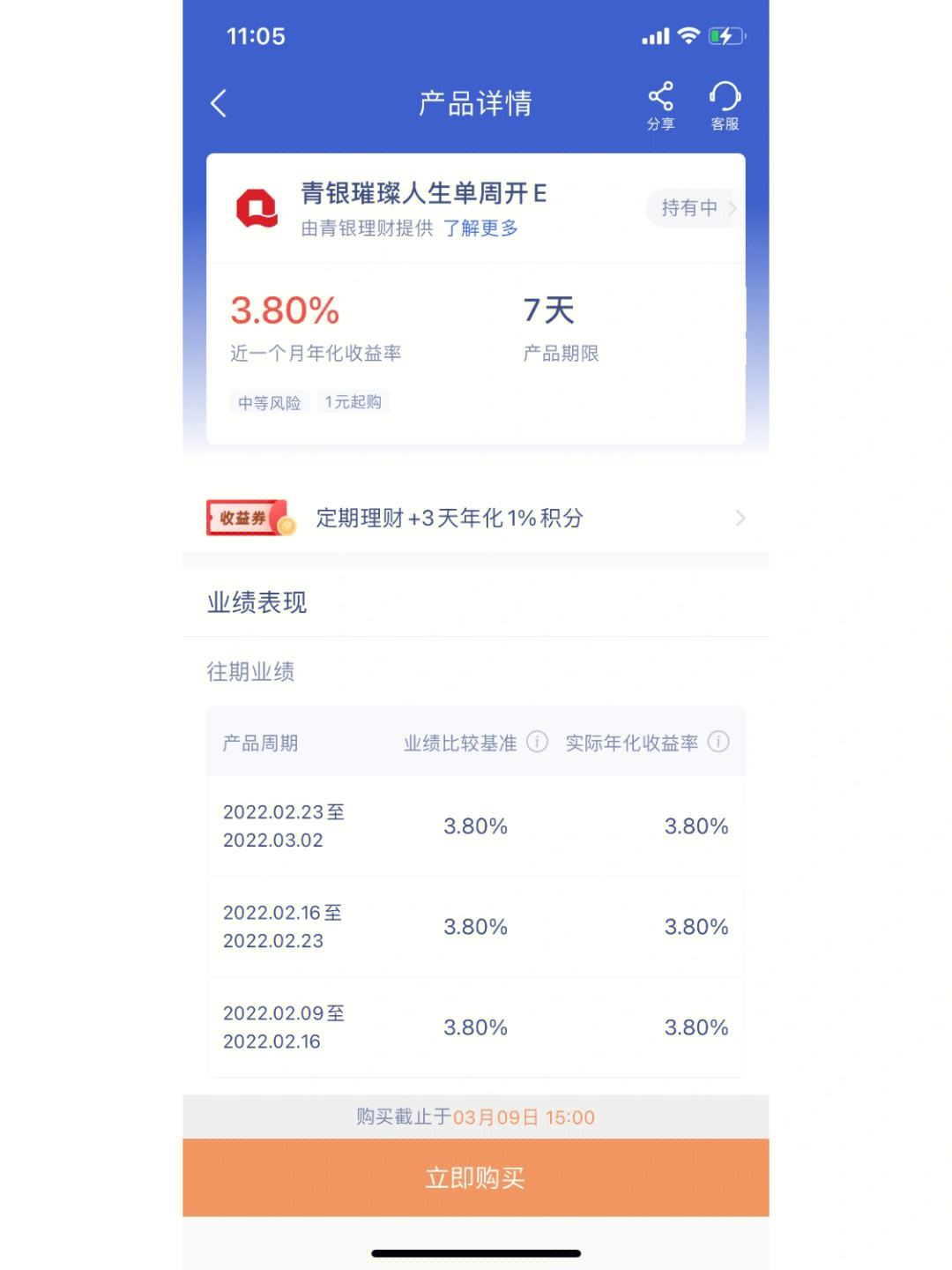Tap the battery charging status icon
The width and height of the screenshot is (952, 1270).
point(726,36)
